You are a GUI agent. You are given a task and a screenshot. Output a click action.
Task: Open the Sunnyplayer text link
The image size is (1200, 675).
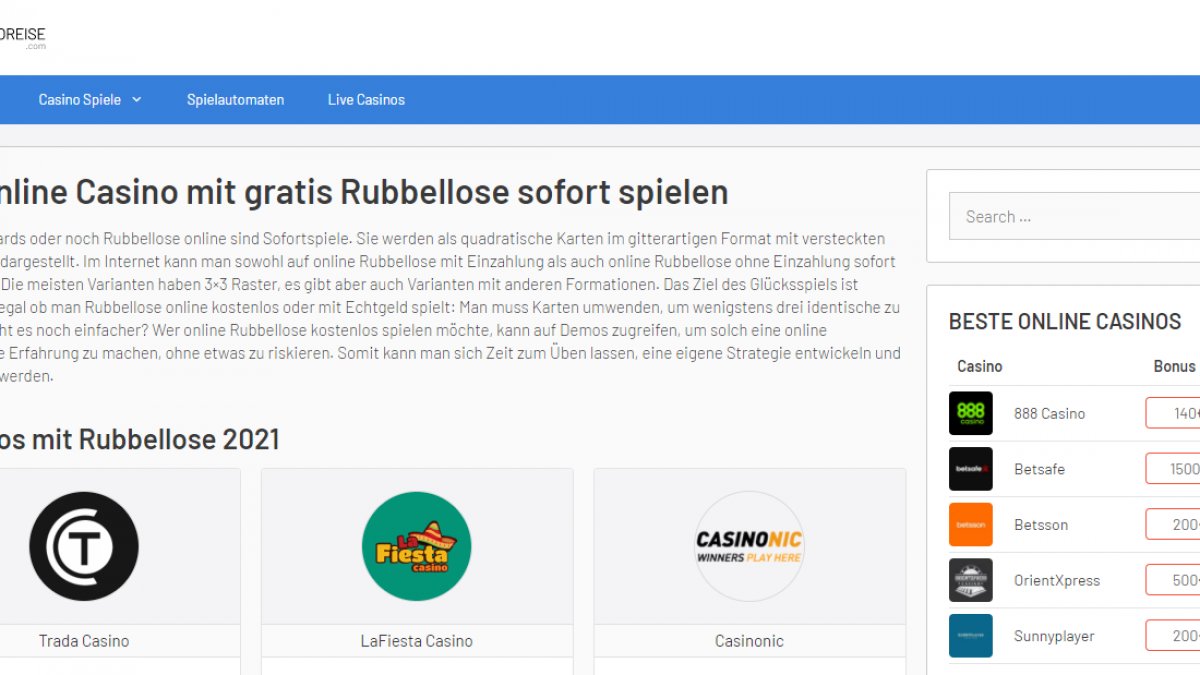tap(1054, 636)
